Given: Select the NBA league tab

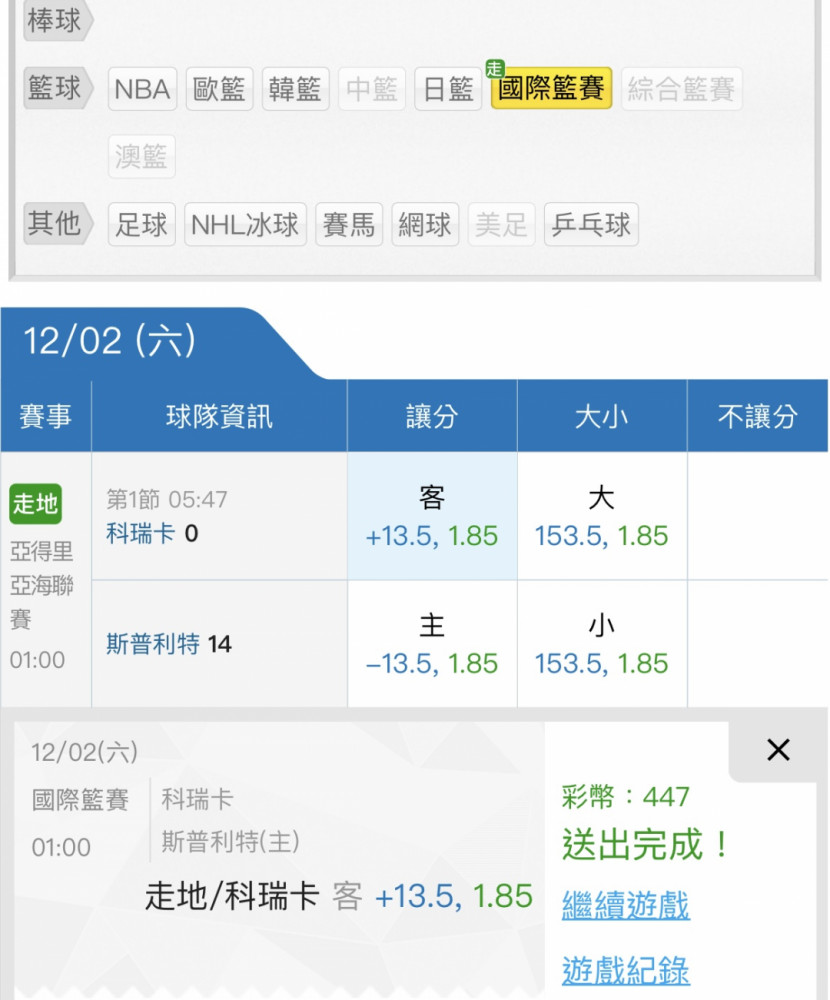Looking at the screenshot, I should (142, 89).
